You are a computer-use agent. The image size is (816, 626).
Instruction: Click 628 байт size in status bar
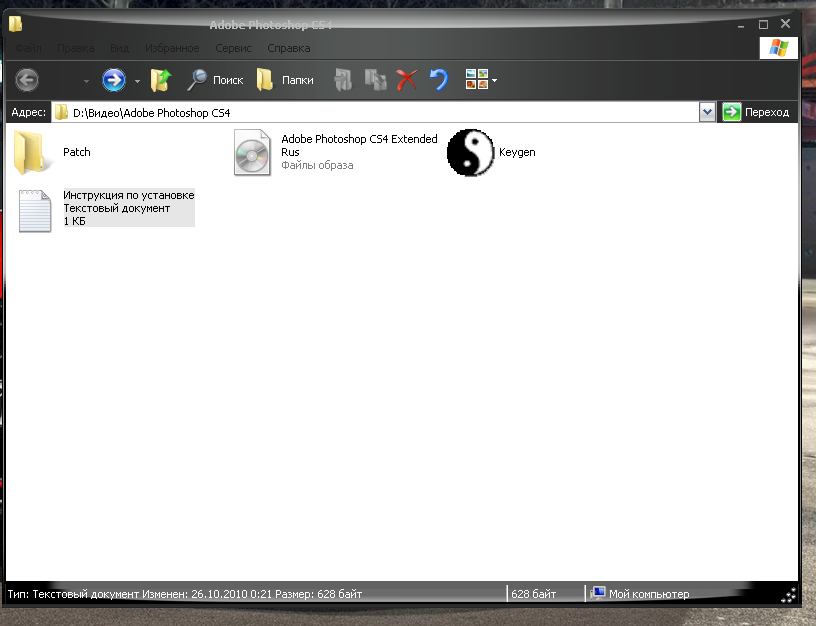tap(533, 594)
